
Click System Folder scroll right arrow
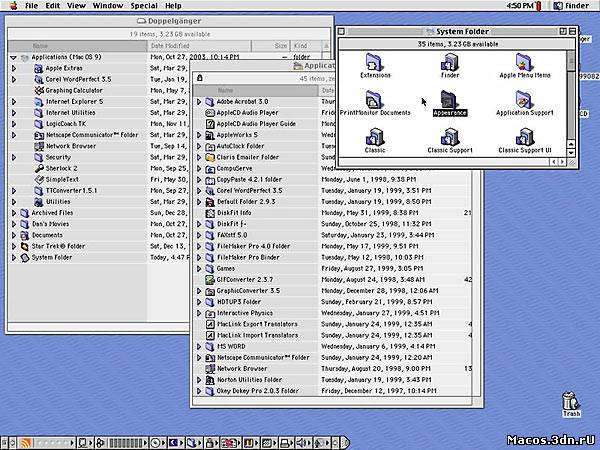(x=562, y=162)
